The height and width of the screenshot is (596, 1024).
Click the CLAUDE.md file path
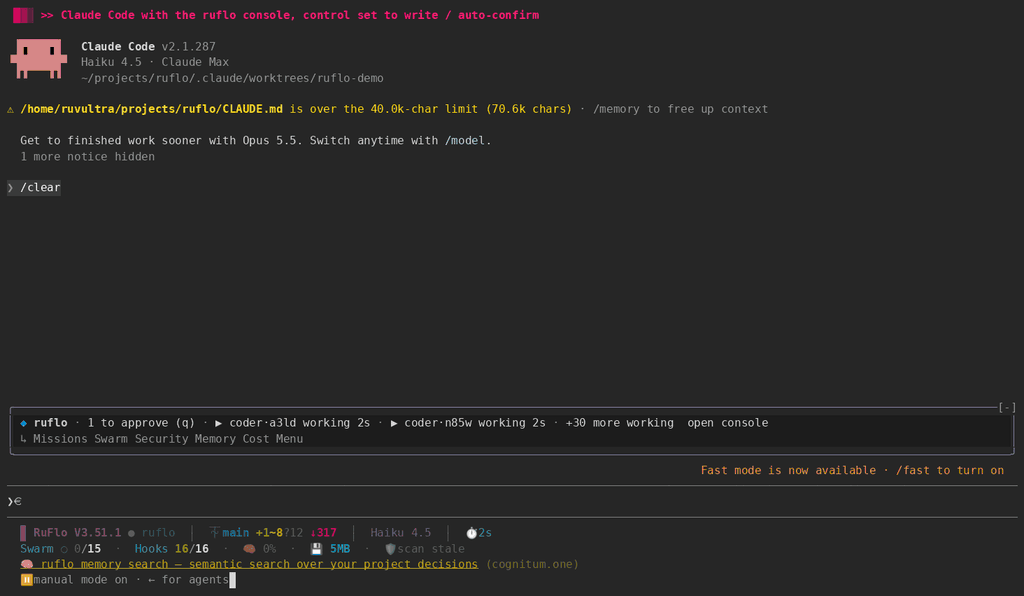[152, 109]
